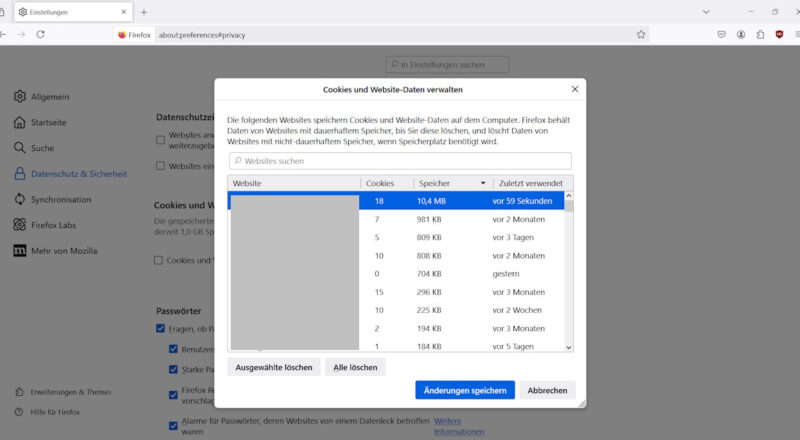Click the Websites suchen search field

point(400,161)
